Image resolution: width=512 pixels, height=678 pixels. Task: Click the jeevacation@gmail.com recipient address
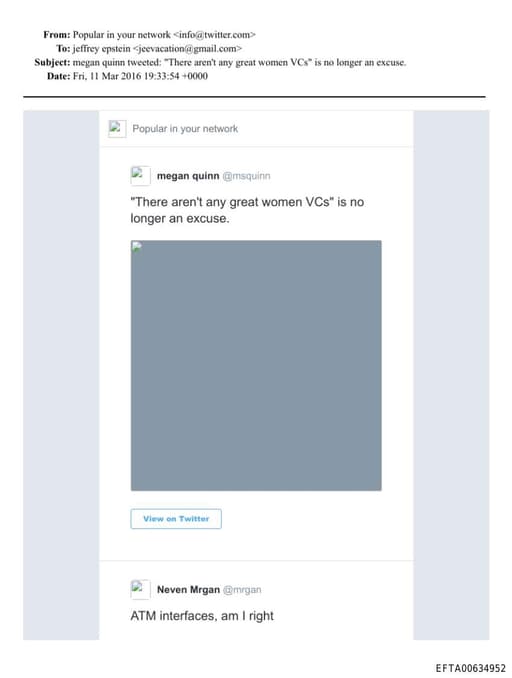[x=187, y=48]
